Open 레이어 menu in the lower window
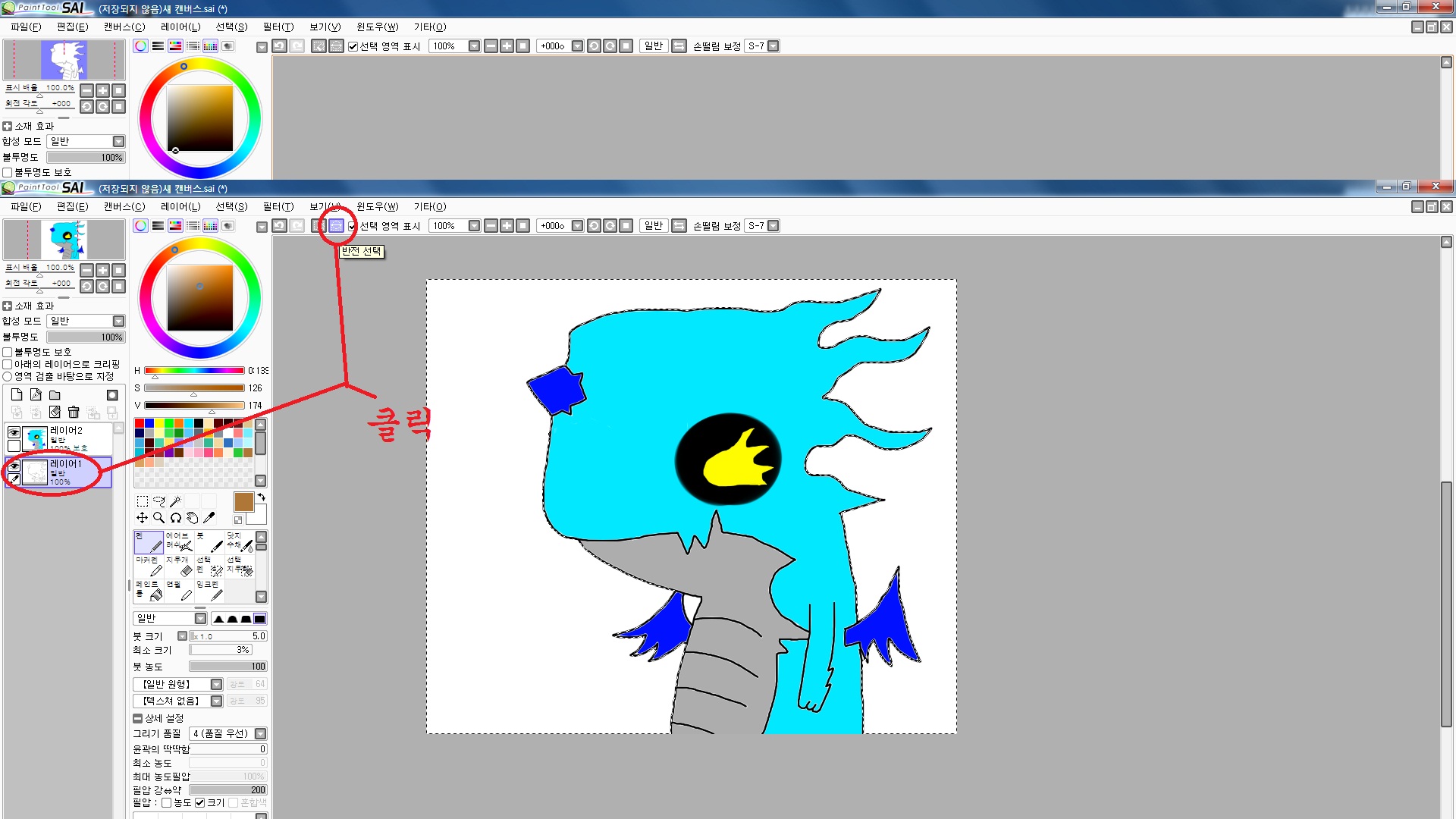Screen dimensions: 1456x819 pyautogui.click(x=180, y=206)
